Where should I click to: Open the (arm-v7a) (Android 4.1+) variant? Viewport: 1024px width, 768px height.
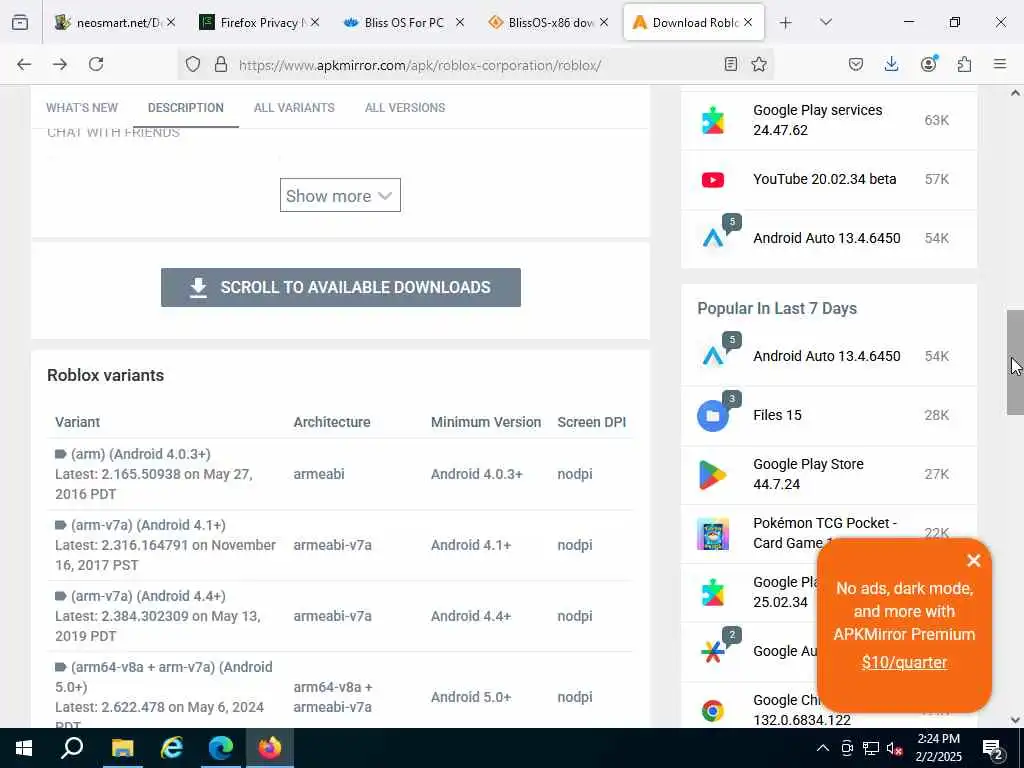(x=148, y=525)
